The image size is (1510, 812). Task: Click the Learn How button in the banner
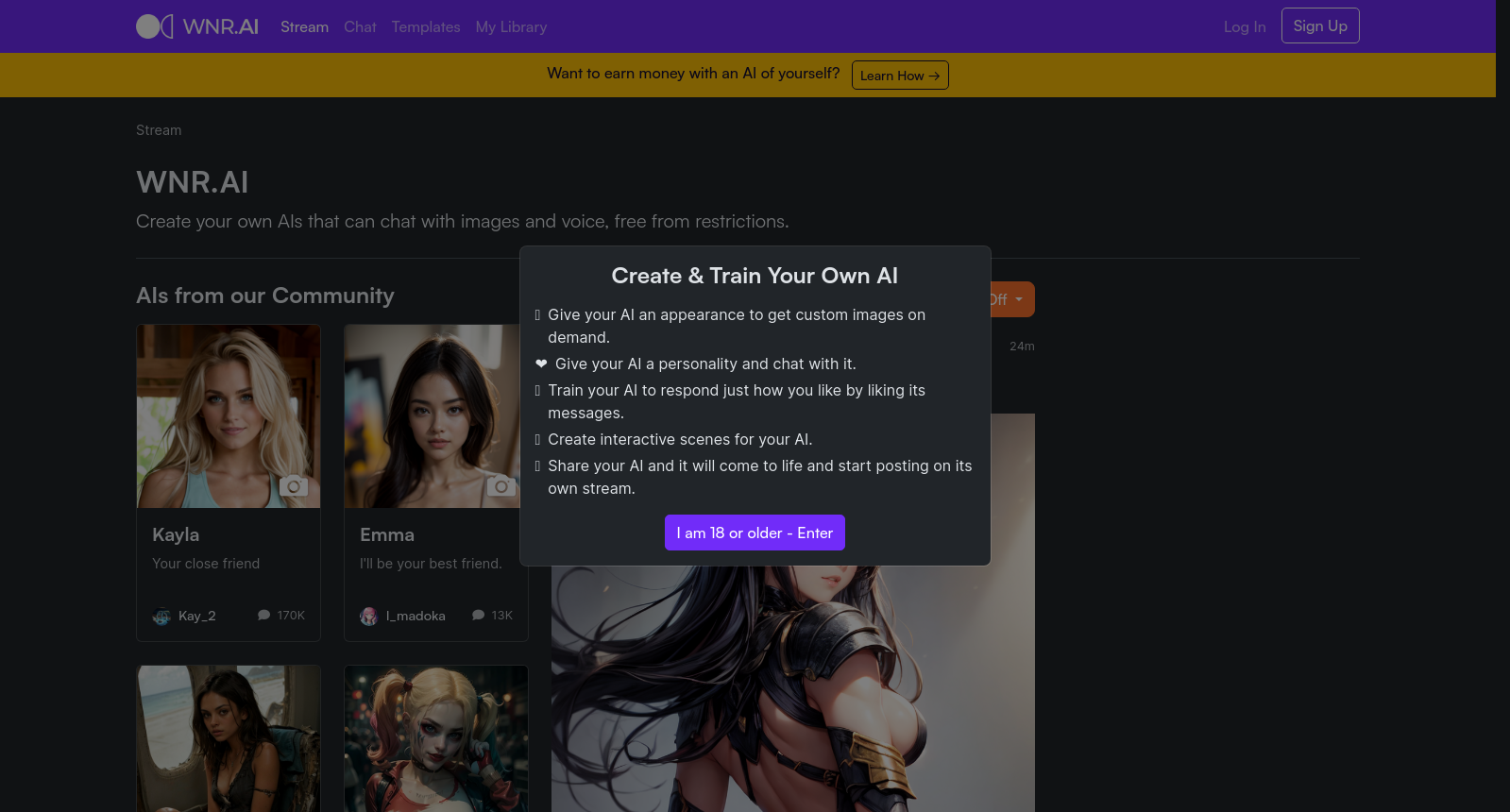pyautogui.click(x=900, y=76)
